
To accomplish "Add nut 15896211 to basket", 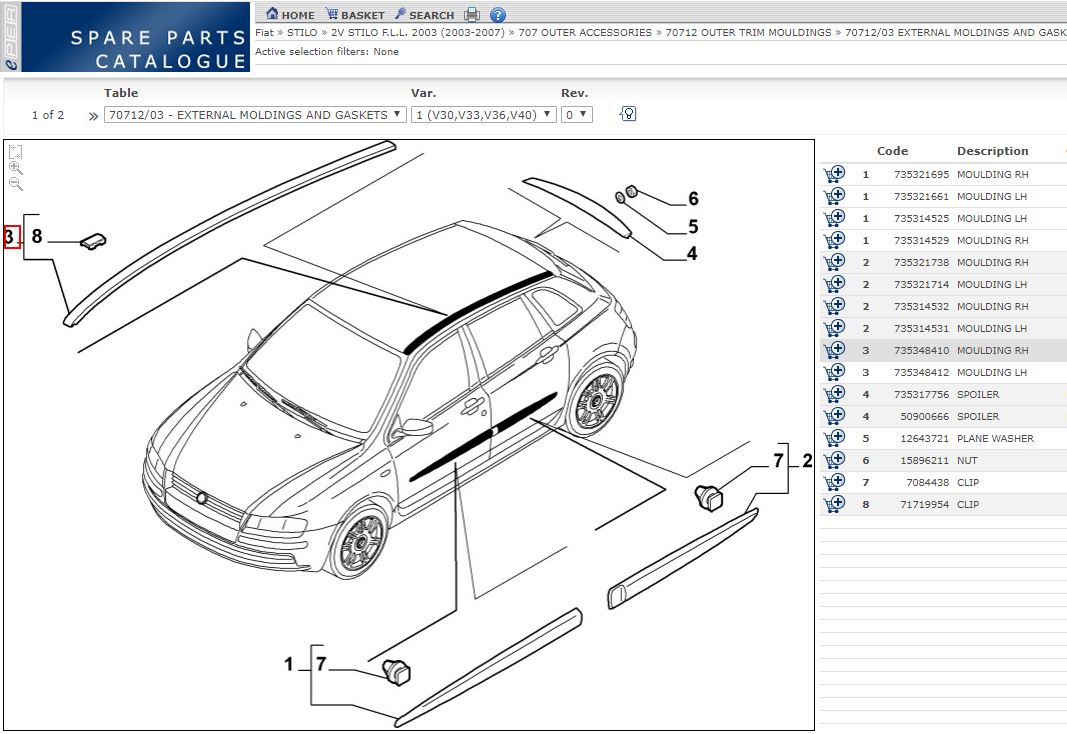I will pos(834,460).
